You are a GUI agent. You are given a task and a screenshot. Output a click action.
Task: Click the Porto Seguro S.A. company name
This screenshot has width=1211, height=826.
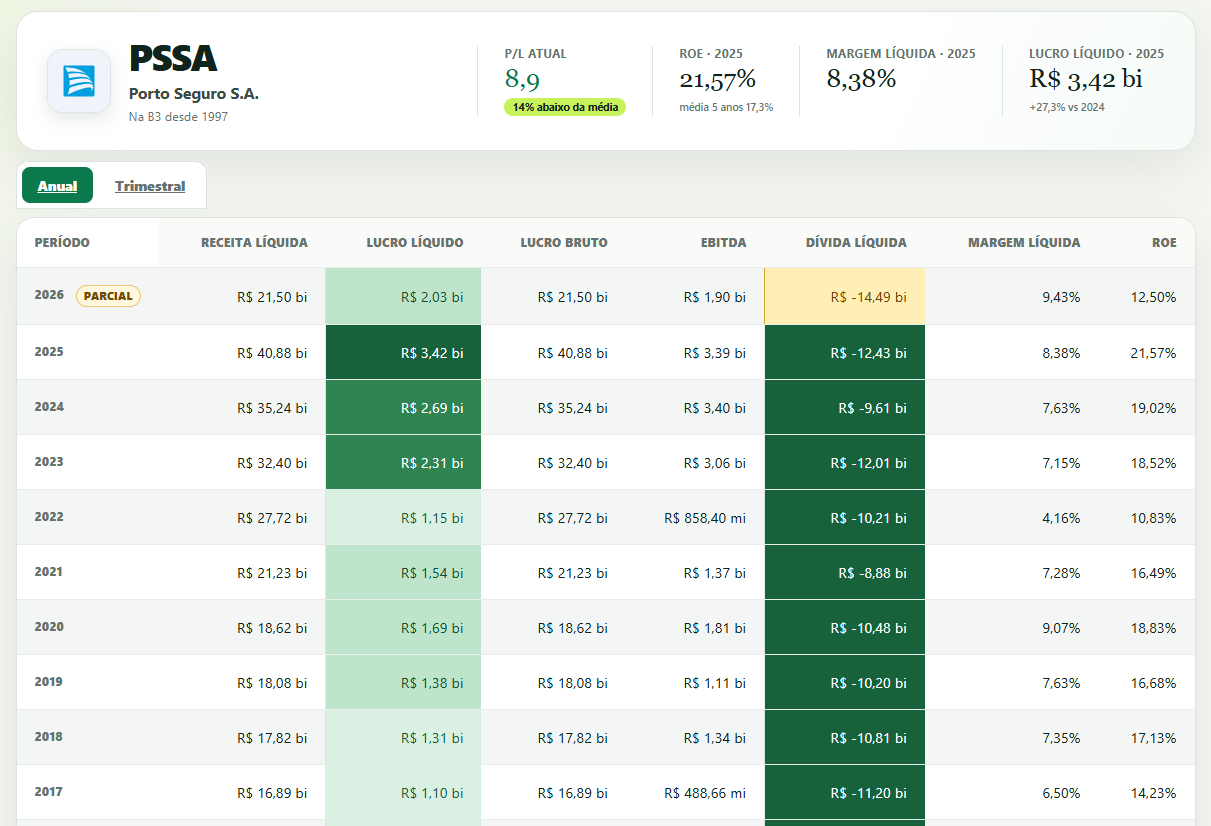[x=194, y=94]
